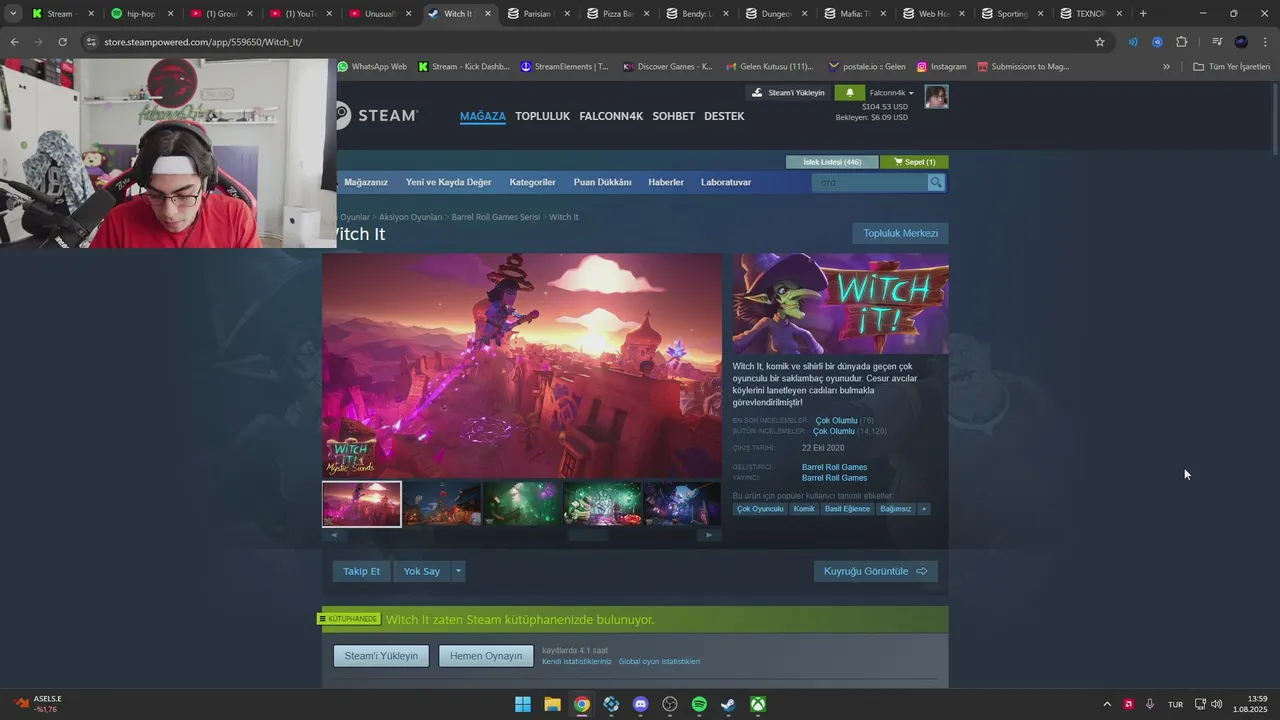Open the SOHBET header item
This screenshot has width=1280, height=720.
673,116
